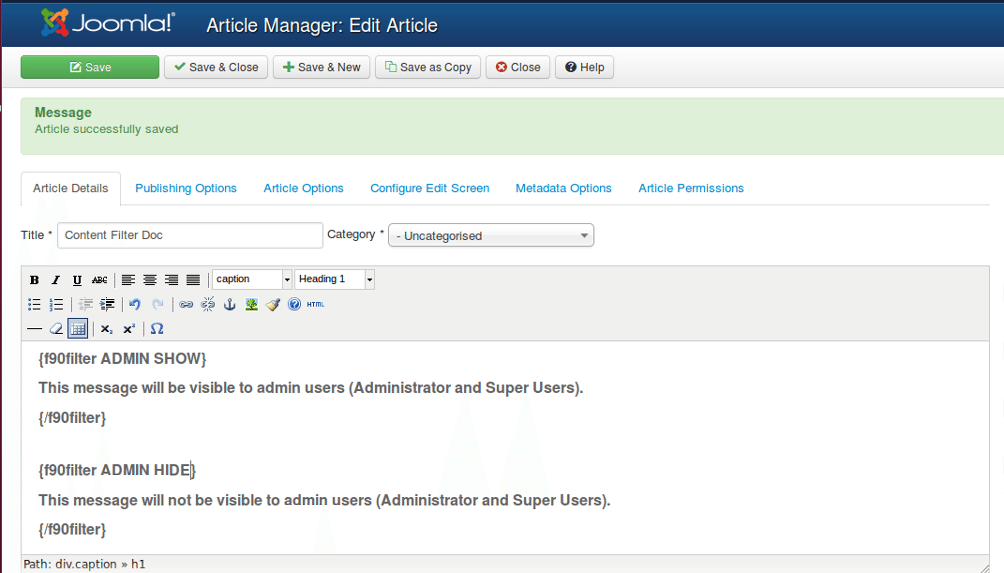This screenshot has width=1004, height=573.
Task: Toggle underline formatting in editor
Action: point(77,280)
